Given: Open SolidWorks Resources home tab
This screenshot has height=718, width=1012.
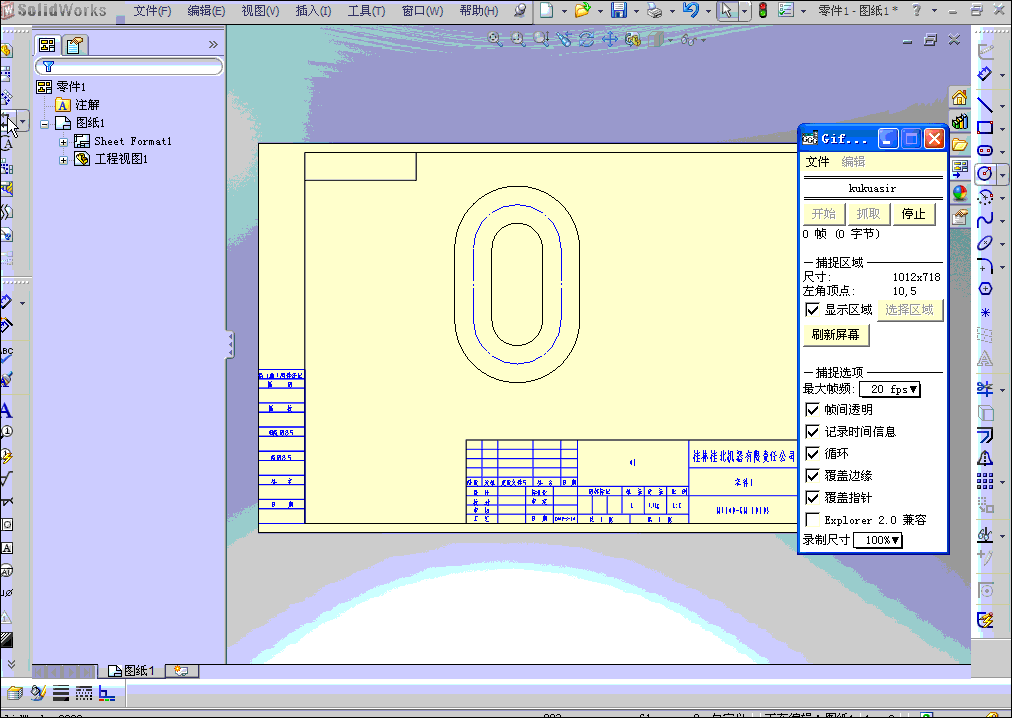Looking at the screenshot, I should tap(960, 97).
